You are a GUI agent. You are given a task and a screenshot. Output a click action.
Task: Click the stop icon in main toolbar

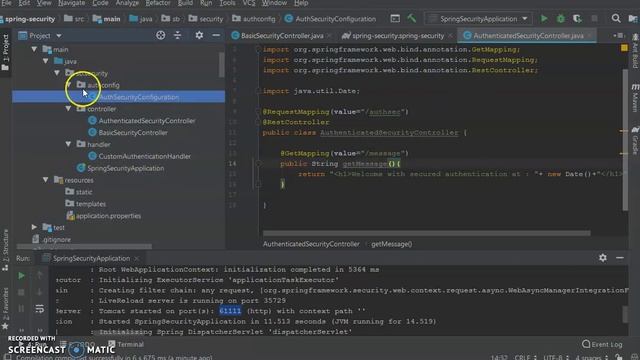(594, 19)
